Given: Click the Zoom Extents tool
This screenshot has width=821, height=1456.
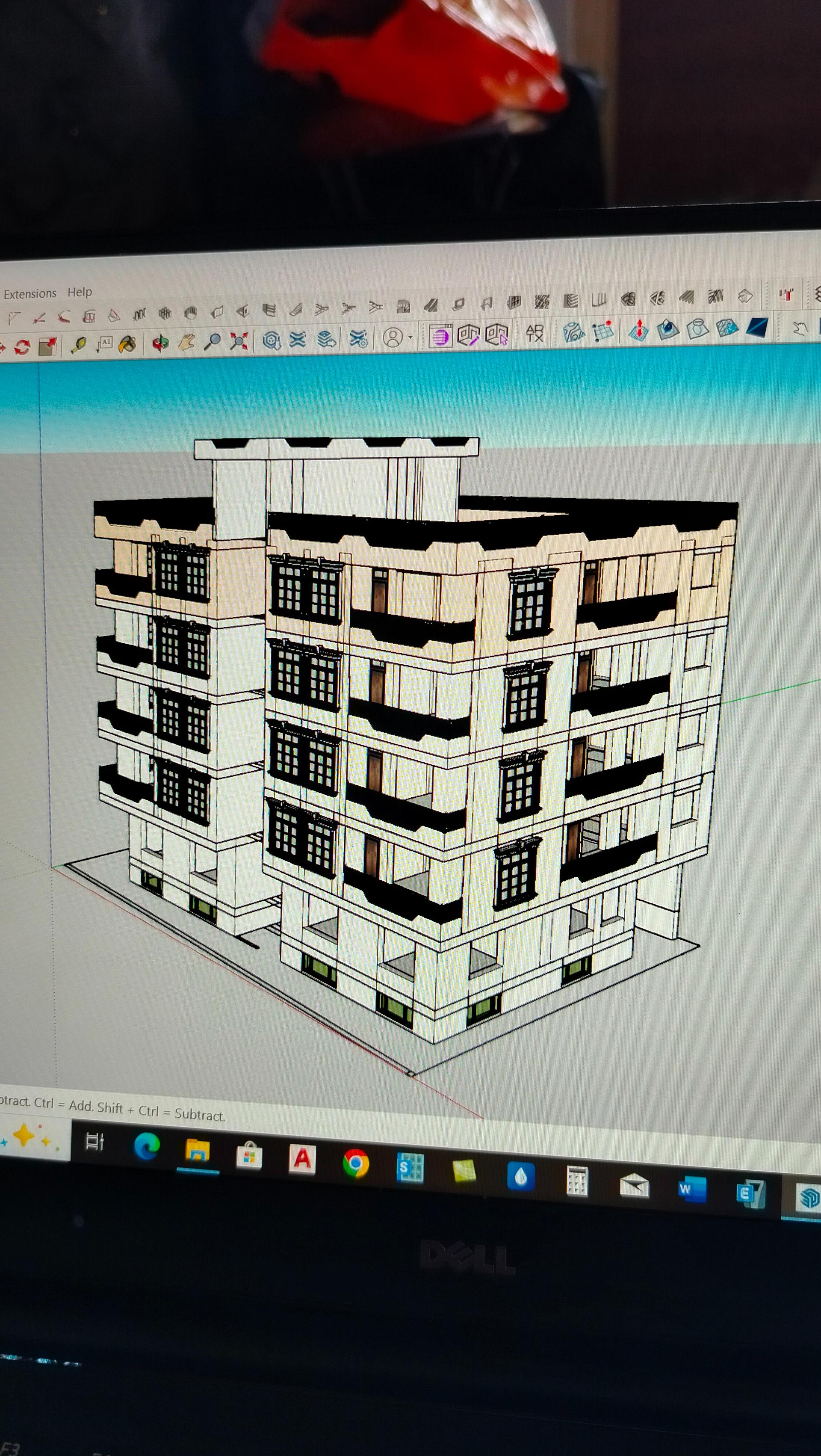Looking at the screenshot, I should (x=239, y=340).
